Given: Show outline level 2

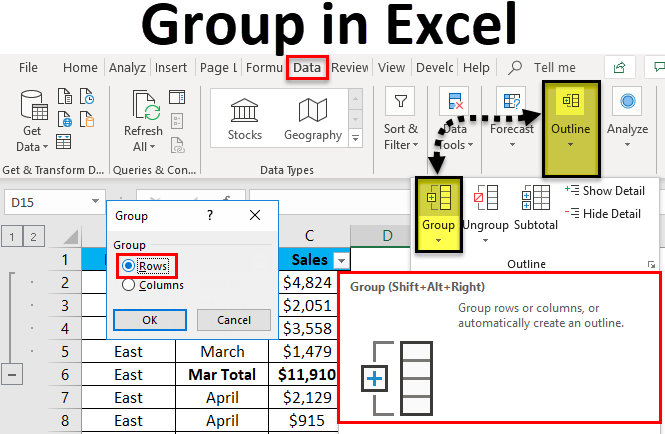Looking at the screenshot, I should pyautogui.click(x=34, y=237).
